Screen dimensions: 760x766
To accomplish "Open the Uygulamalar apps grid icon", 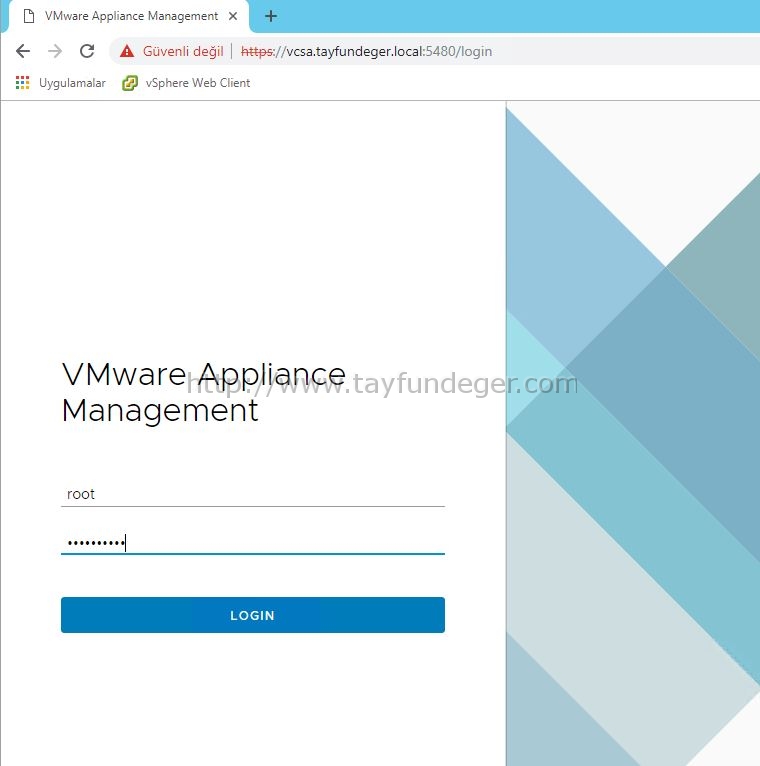I will click(22, 83).
